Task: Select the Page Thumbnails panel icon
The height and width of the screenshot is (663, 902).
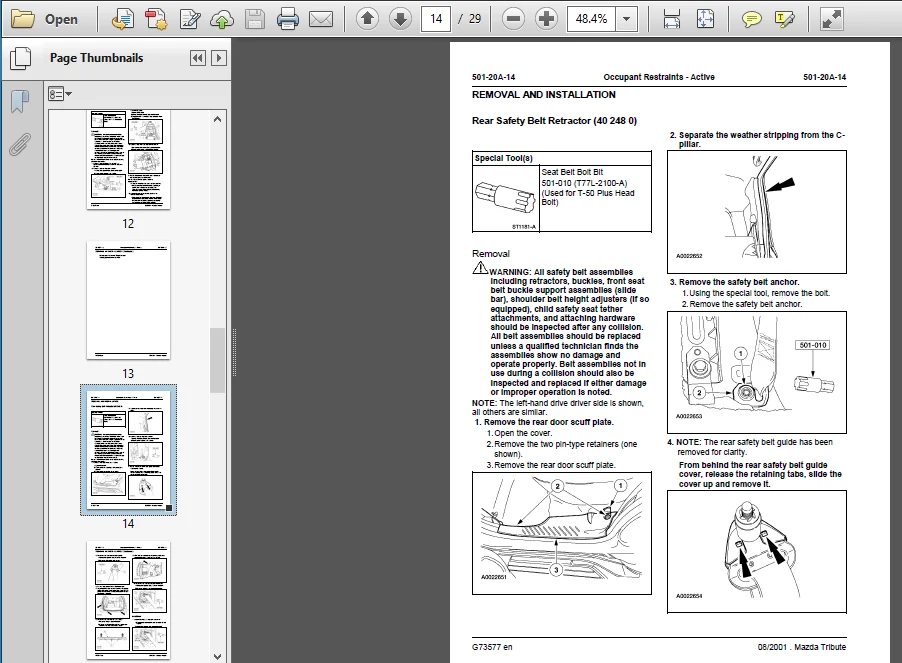Action: (x=21, y=58)
